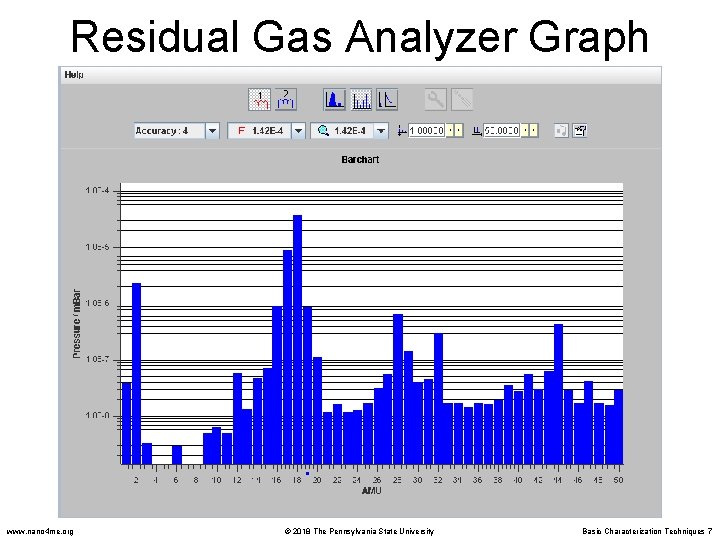Screen dimensions: 720x540
Task: Click the Barchart title text
Action: click(360, 160)
